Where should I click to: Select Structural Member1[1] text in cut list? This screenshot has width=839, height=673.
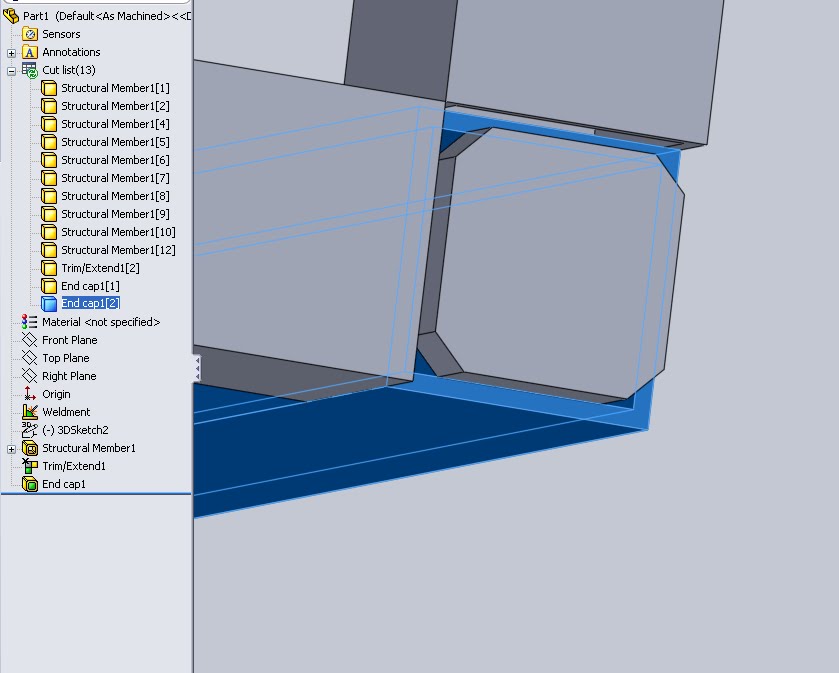click(115, 88)
